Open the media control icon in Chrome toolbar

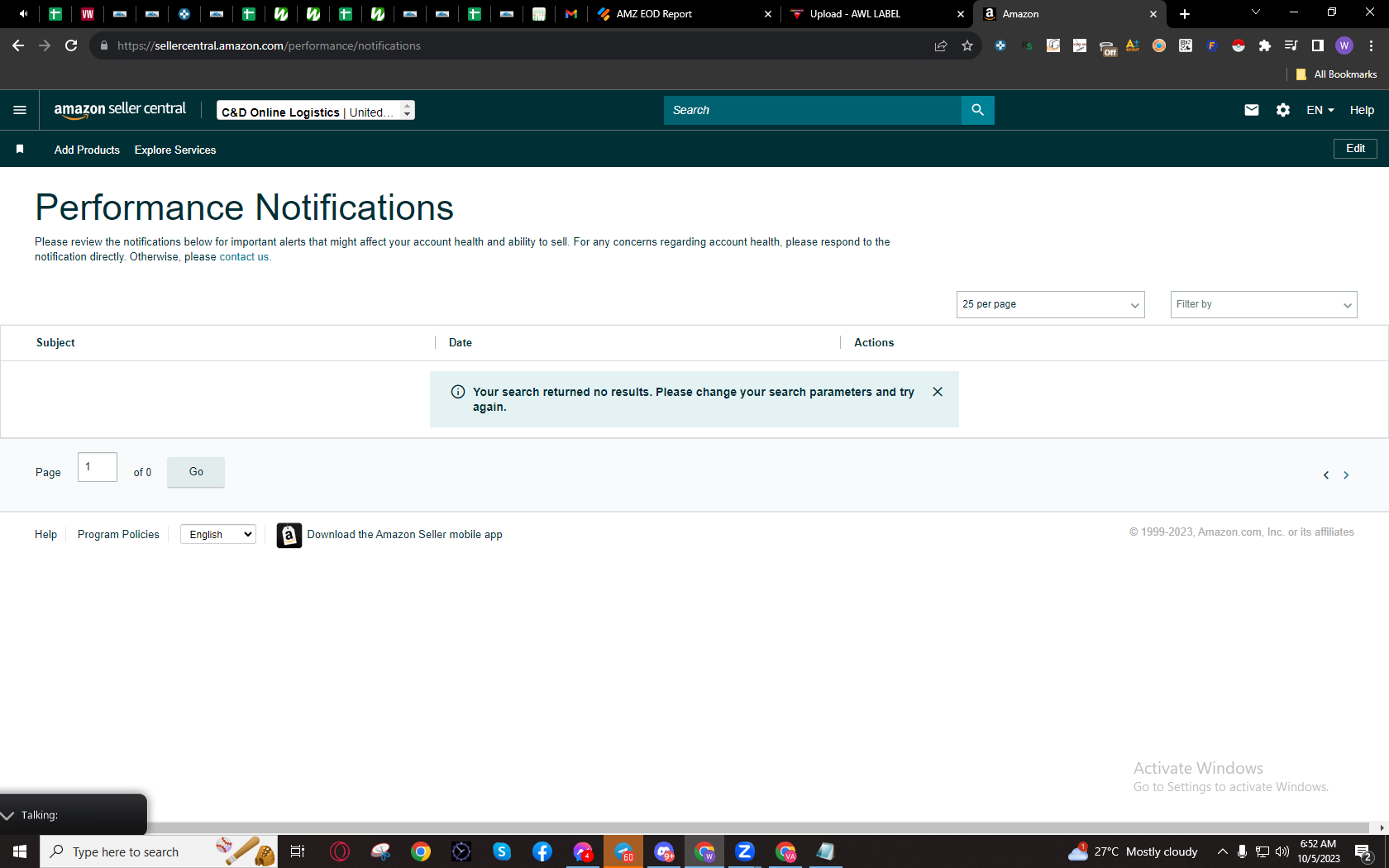tap(1291, 45)
